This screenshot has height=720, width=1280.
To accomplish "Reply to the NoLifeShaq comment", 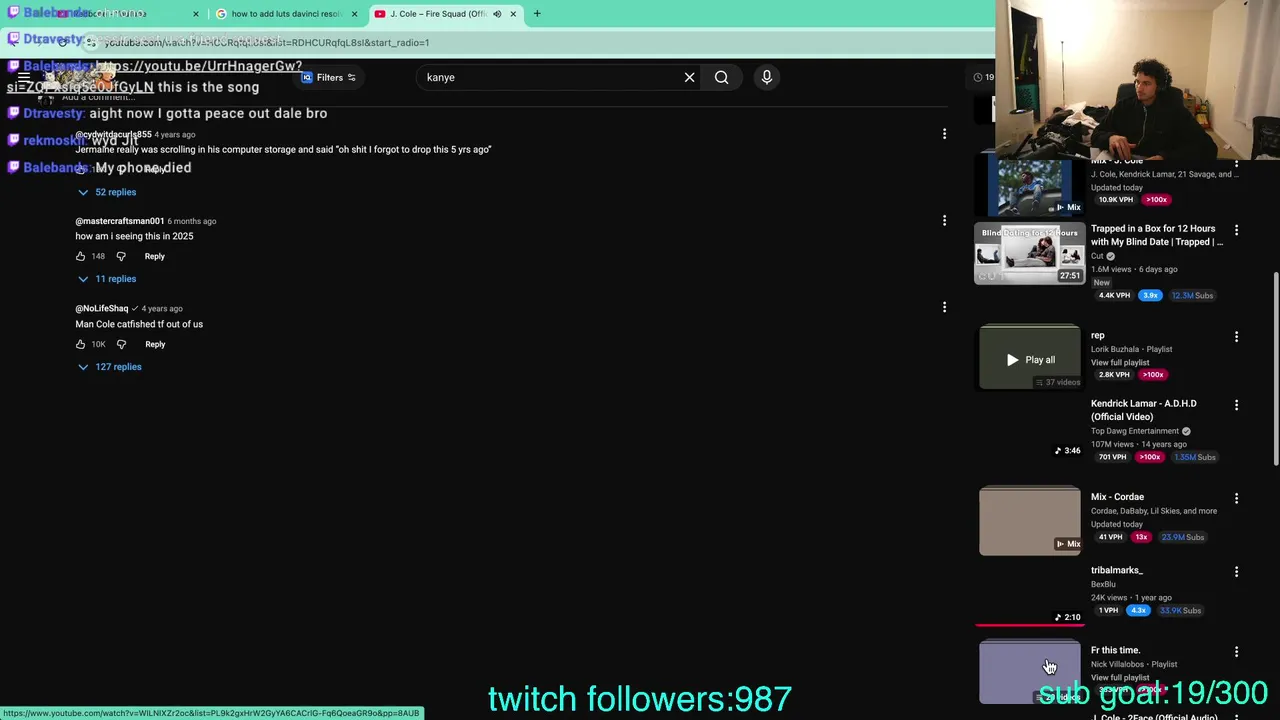I will [155, 344].
